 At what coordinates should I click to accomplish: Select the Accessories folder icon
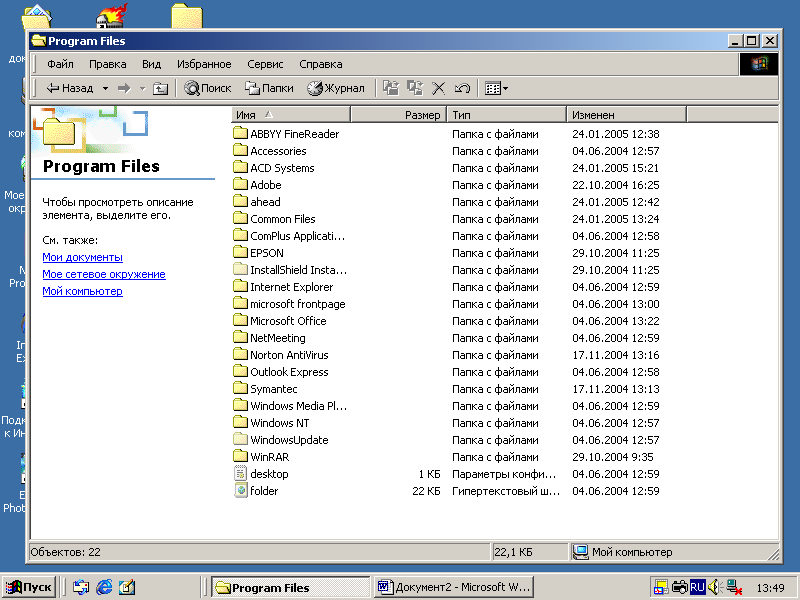240,151
